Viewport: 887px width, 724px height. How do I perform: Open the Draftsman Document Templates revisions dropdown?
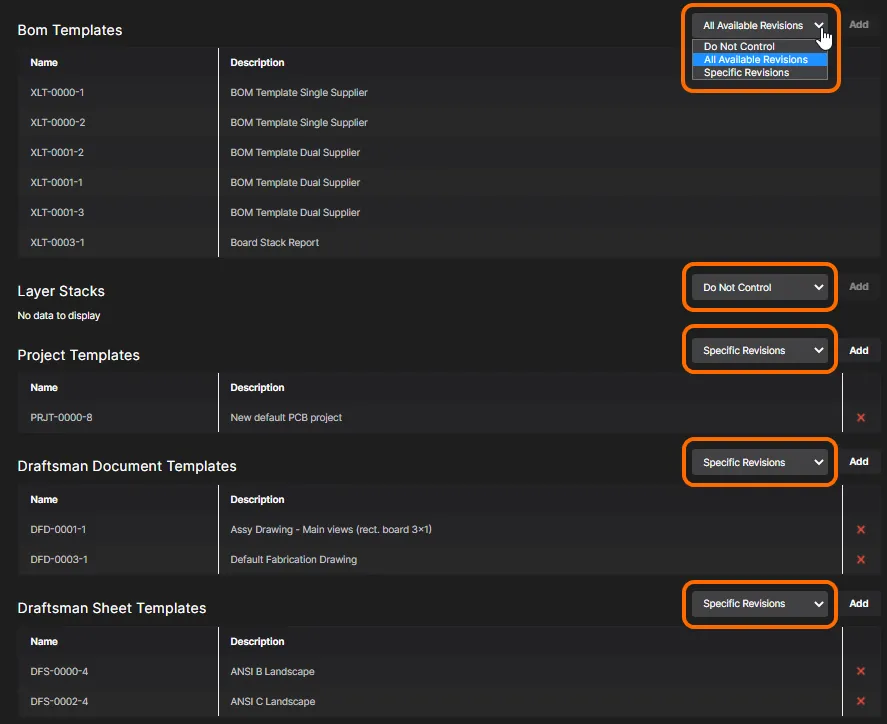tap(760, 463)
